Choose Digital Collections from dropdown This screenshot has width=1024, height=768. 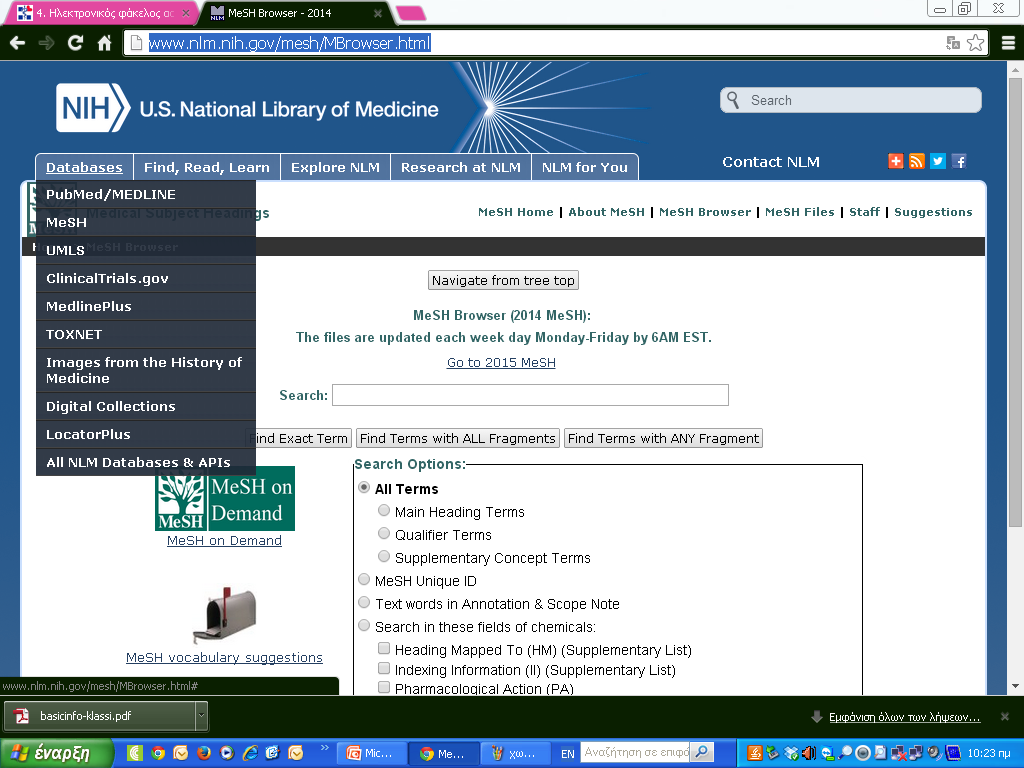coord(146,407)
